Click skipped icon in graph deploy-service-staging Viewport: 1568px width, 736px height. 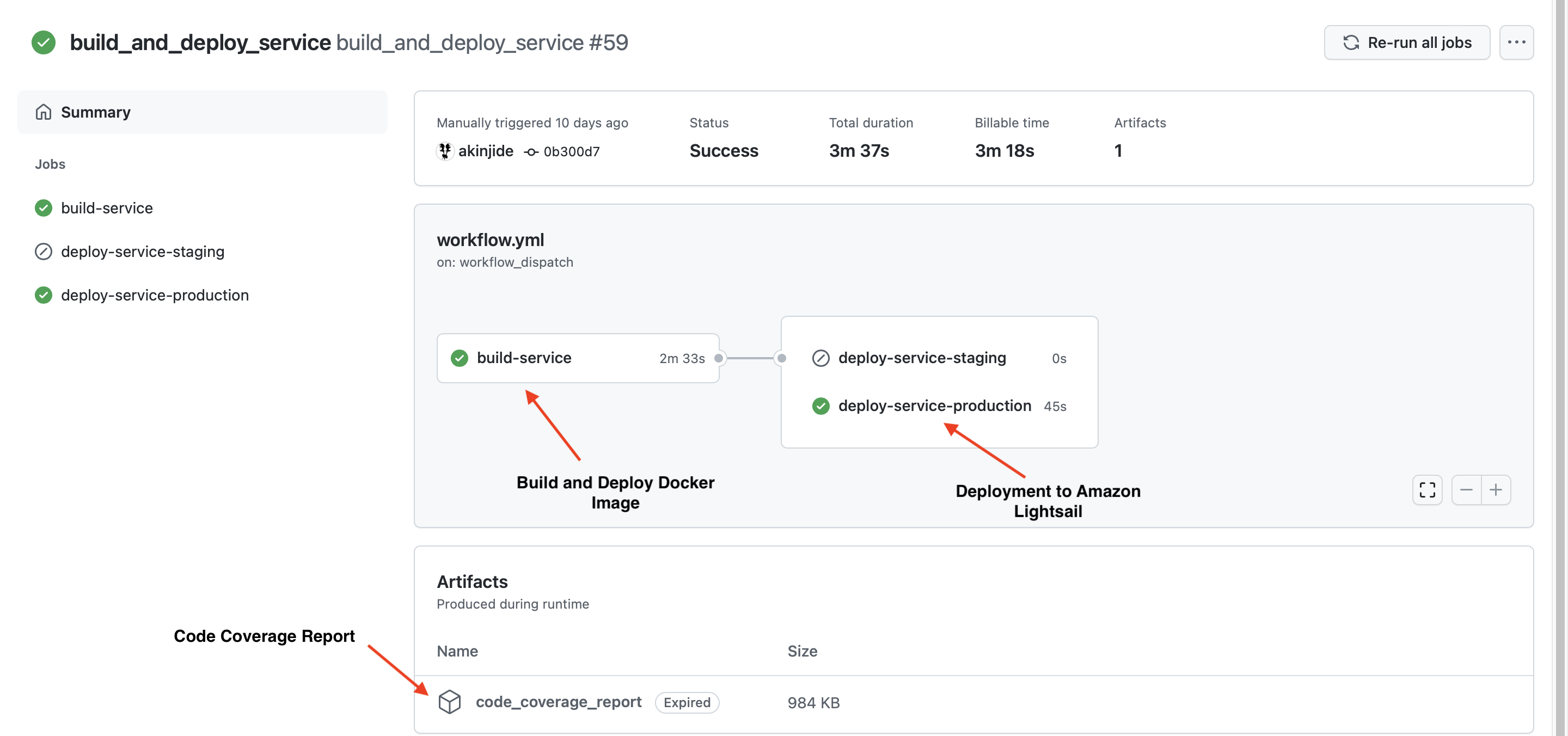click(x=820, y=358)
